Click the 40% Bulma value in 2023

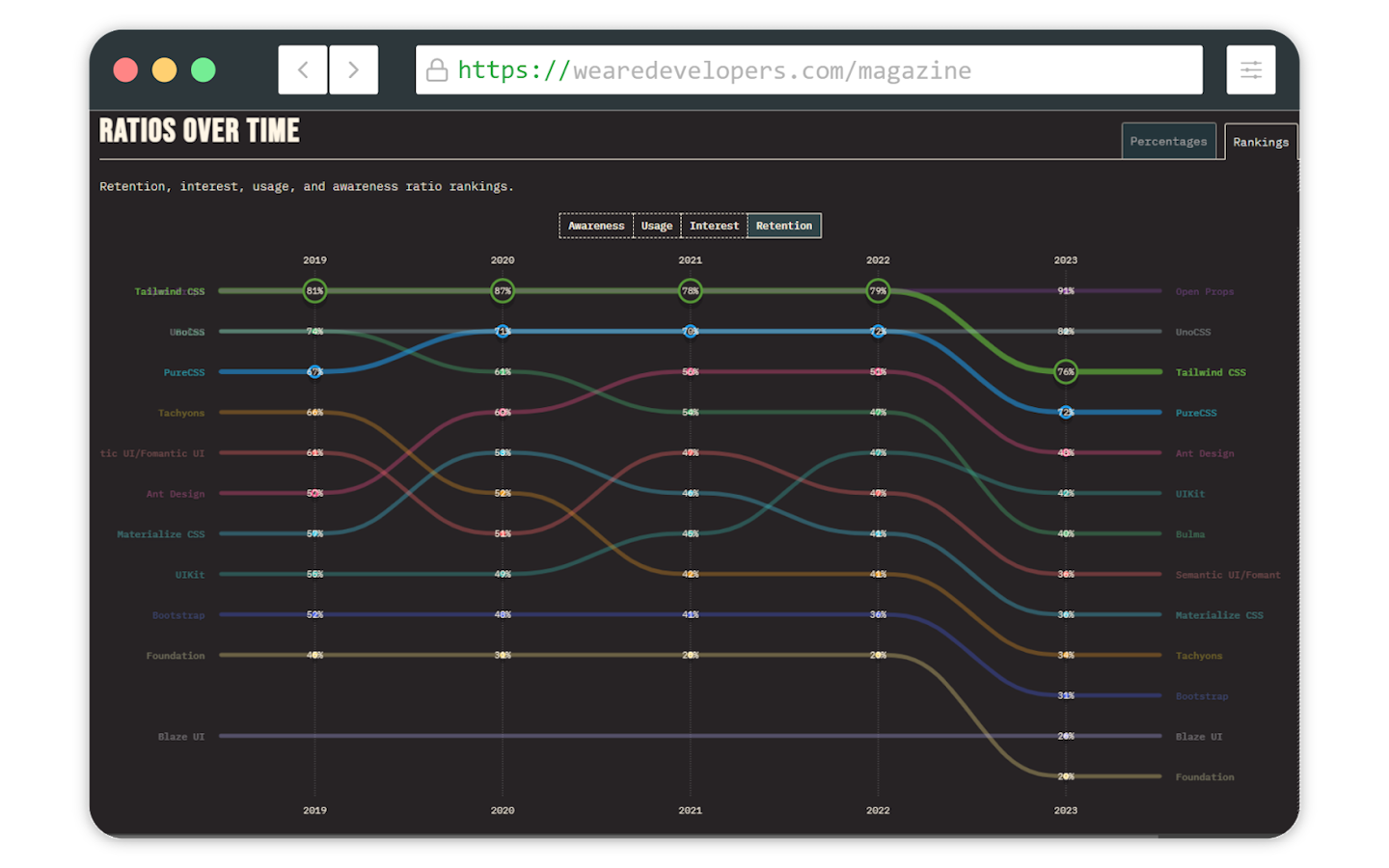[x=1065, y=533]
